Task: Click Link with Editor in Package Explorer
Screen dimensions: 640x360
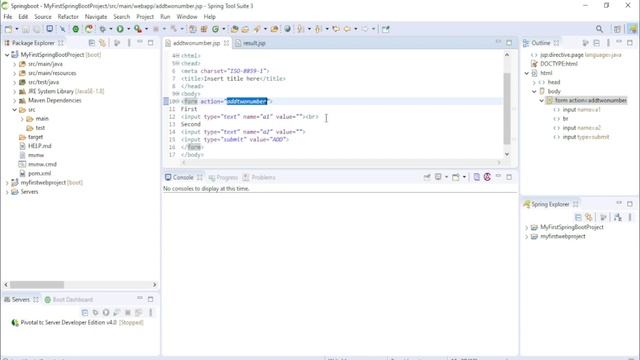Action: click(x=102, y=43)
